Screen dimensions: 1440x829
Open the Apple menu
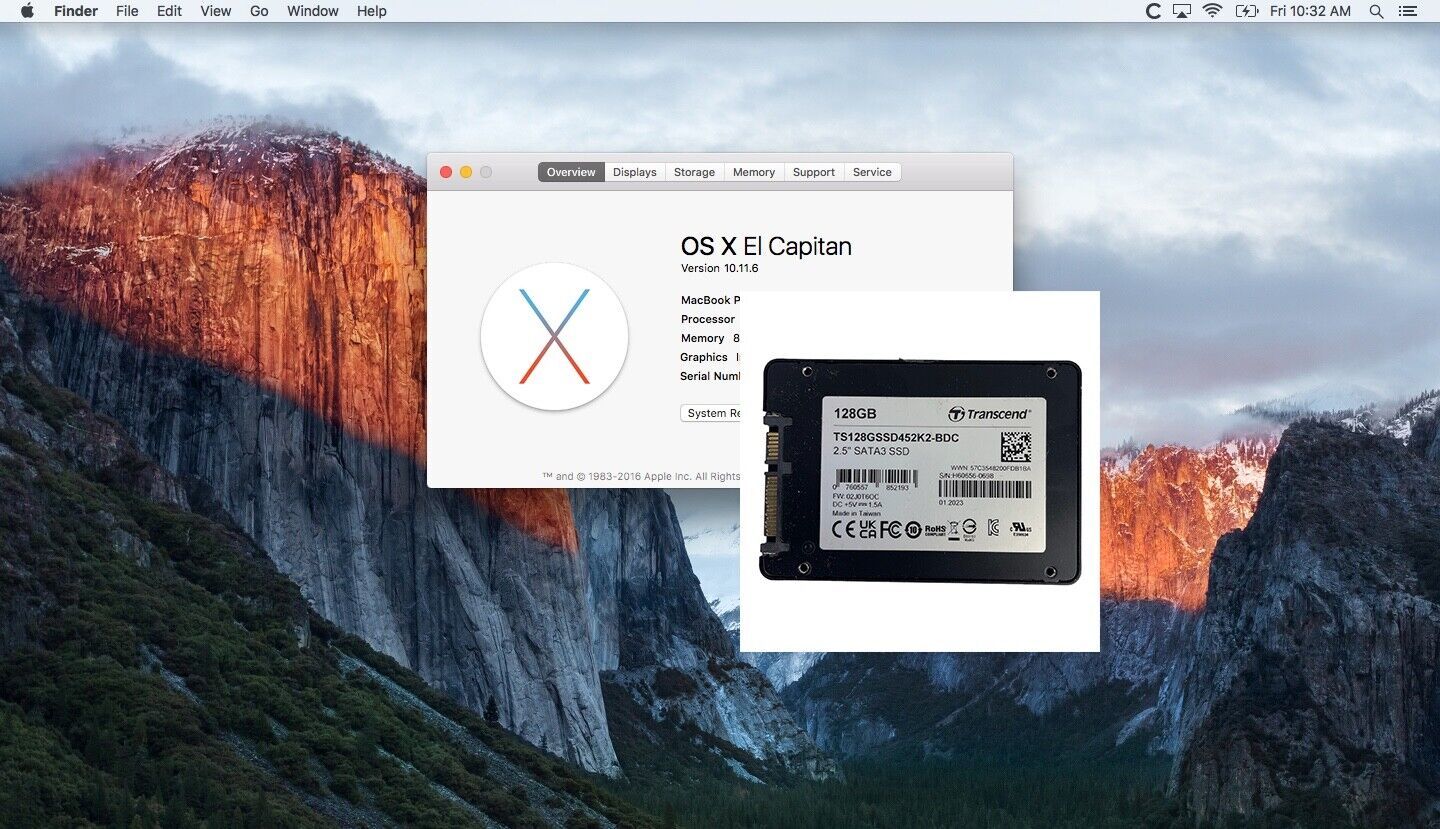[27, 11]
